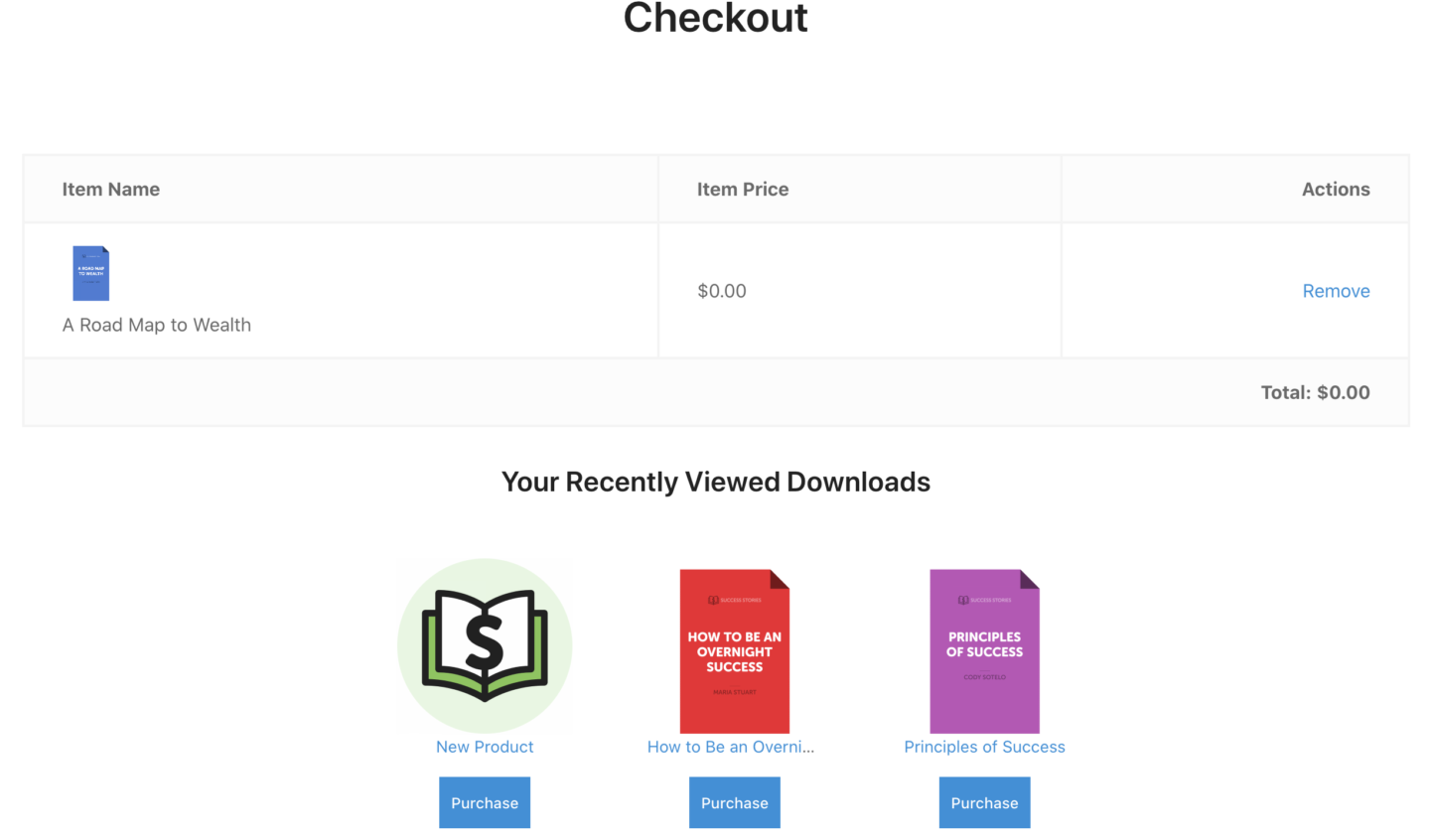Viewport: 1430px width, 840px height.
Task: Click the Your Recently Viewed Downloads heading
Action: [x=715, y=482]
